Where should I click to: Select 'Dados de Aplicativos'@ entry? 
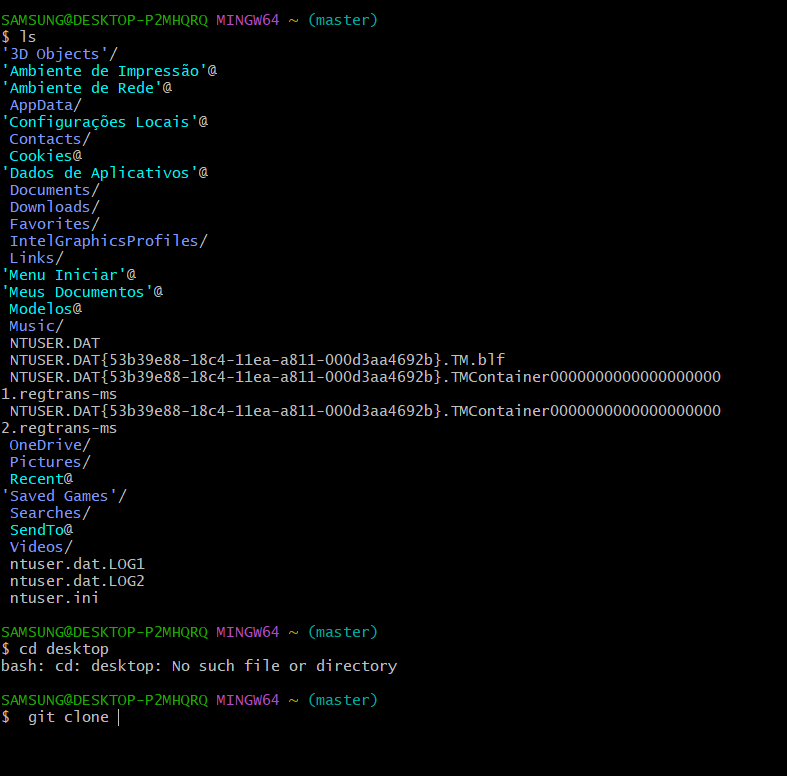pos(105,173)
